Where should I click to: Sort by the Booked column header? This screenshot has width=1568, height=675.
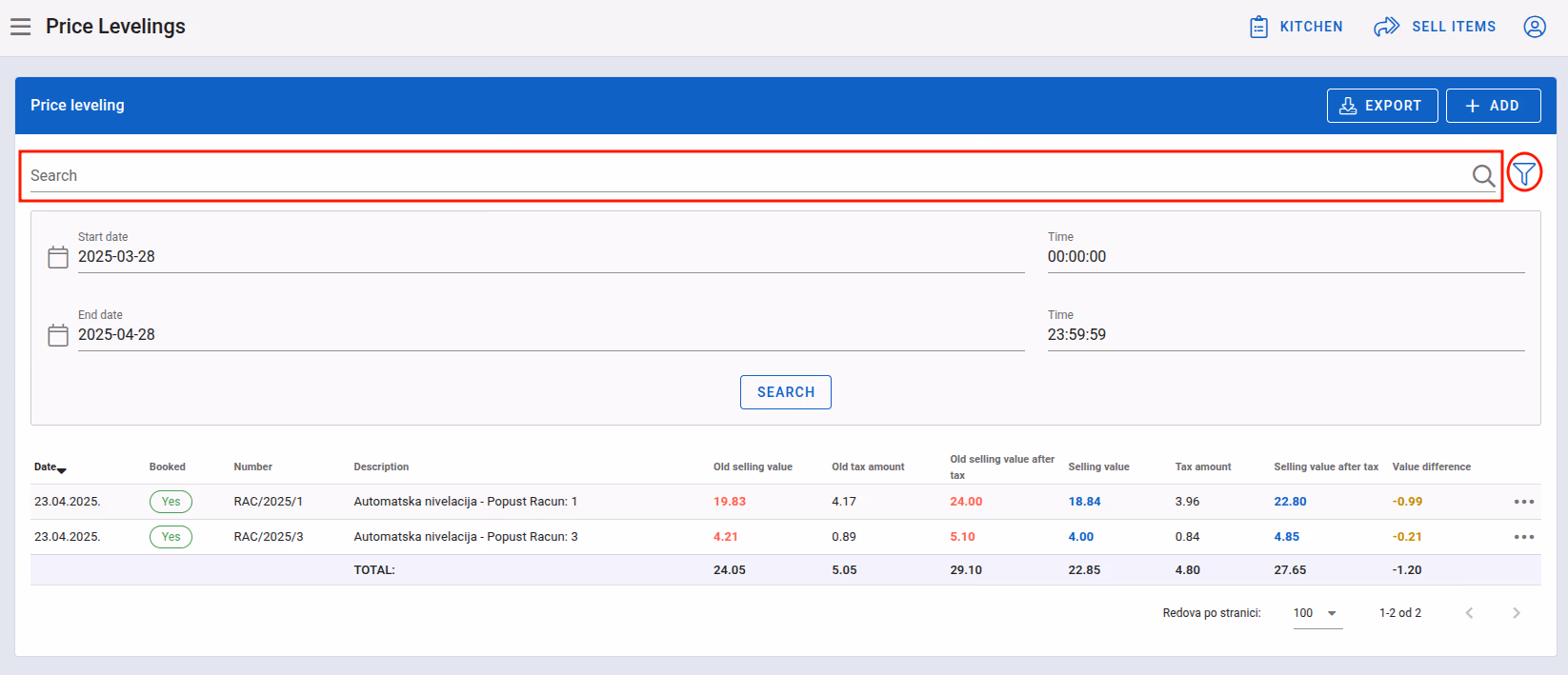pyautogui.click(x=168, y=467)
